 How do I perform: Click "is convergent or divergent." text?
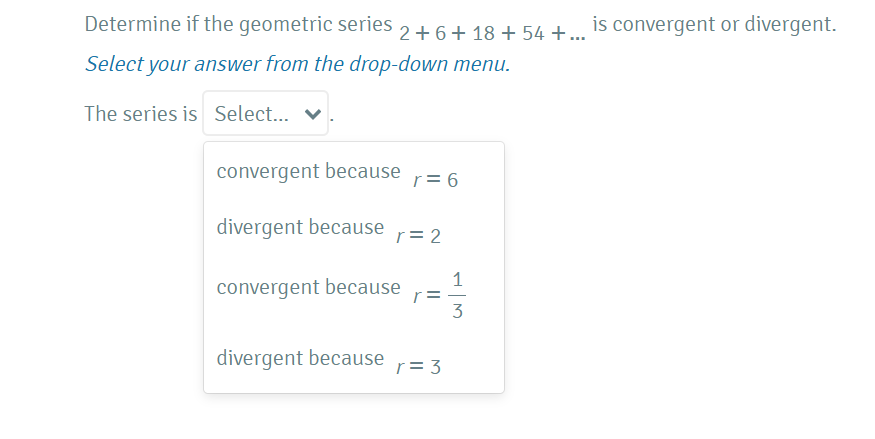714,25
